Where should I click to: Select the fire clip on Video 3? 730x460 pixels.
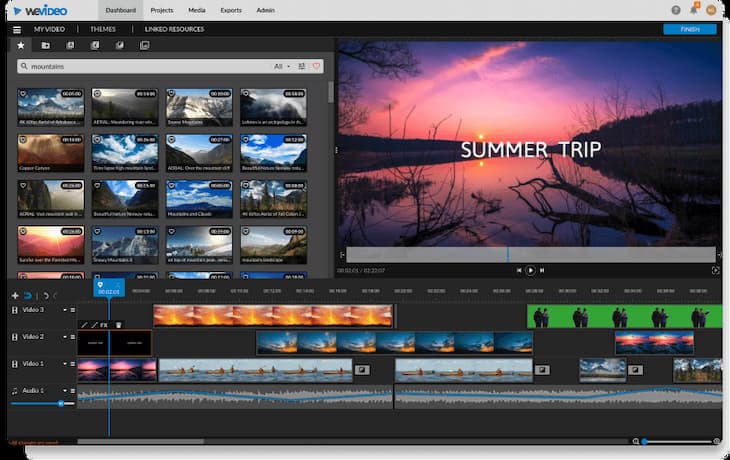[273, 316]
